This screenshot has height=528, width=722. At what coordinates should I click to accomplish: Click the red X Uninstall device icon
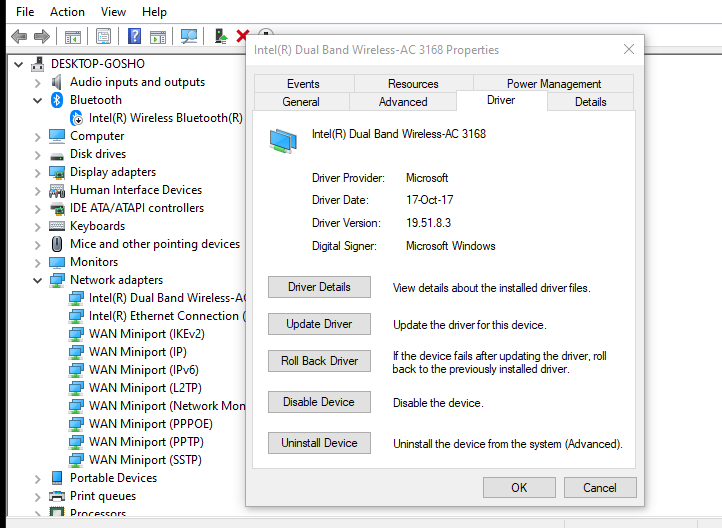(x=242, y=36)
